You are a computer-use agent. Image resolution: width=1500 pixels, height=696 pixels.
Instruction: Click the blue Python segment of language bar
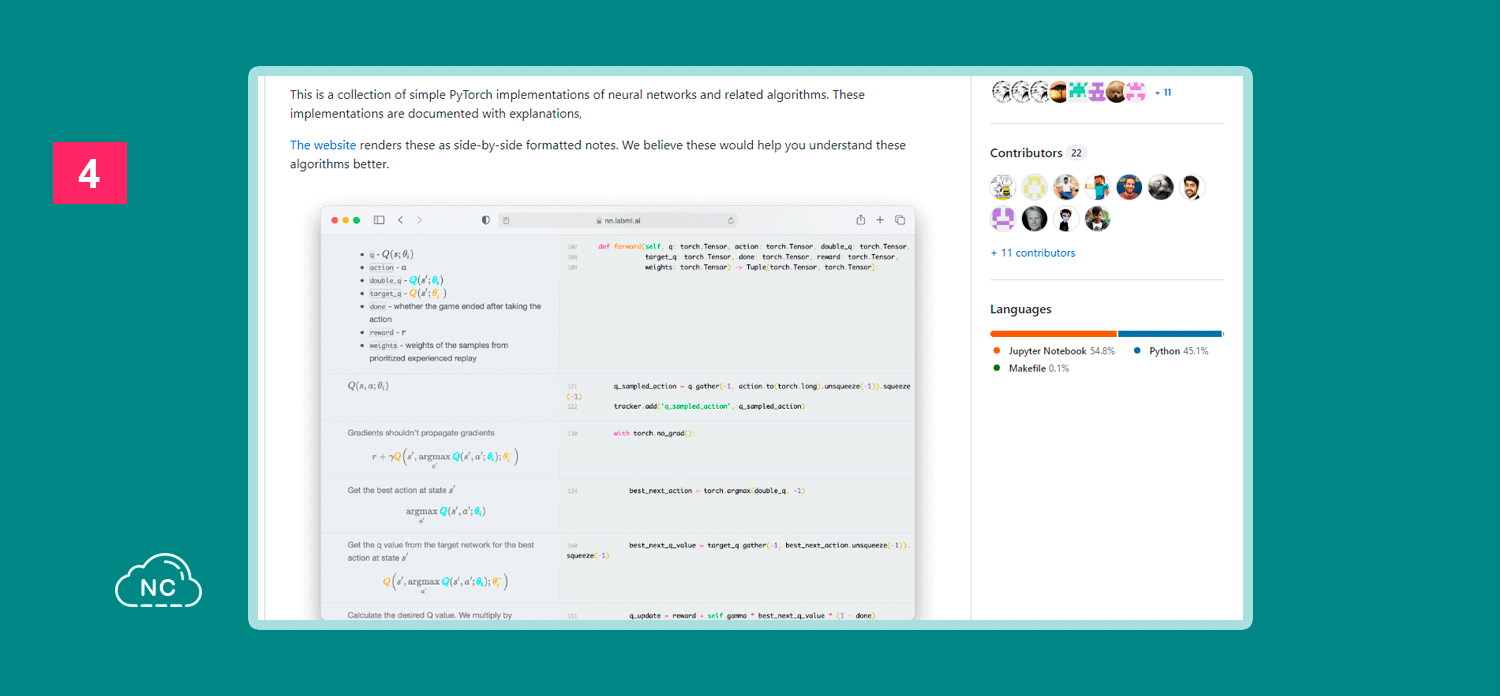pos(1170,334)
